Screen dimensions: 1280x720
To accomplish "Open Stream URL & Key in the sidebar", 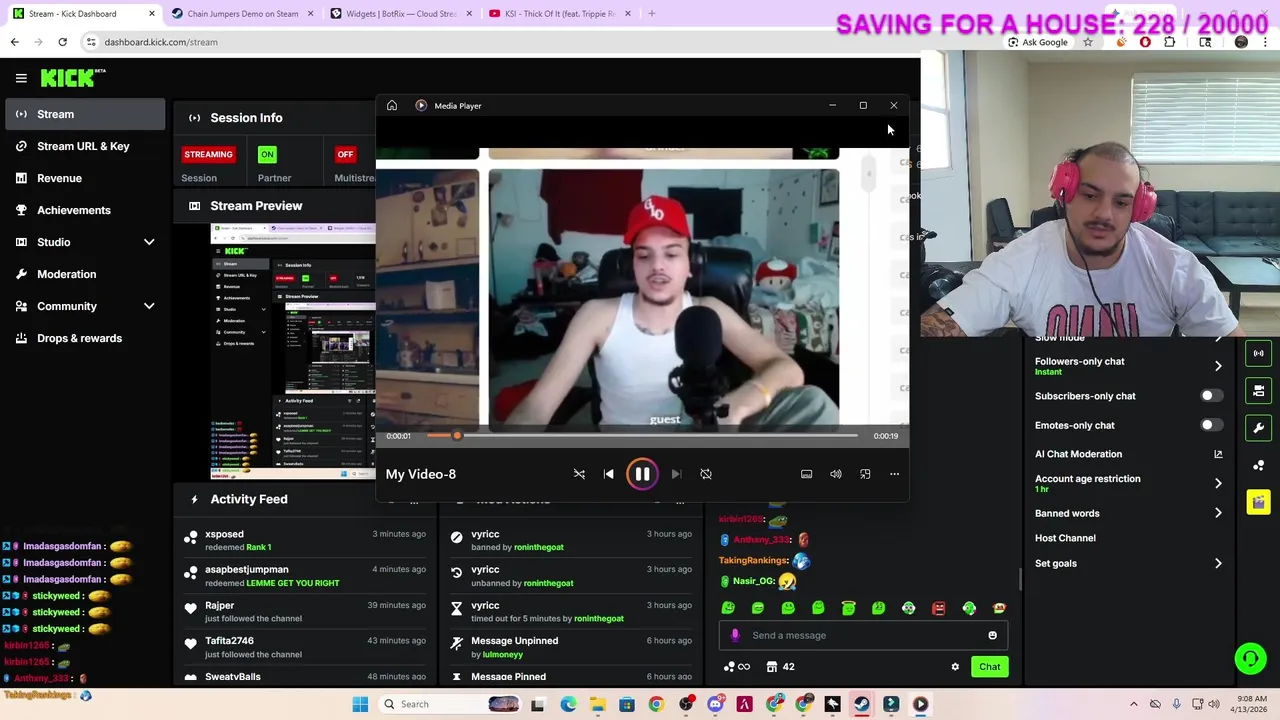I will (x=85, y=146).
